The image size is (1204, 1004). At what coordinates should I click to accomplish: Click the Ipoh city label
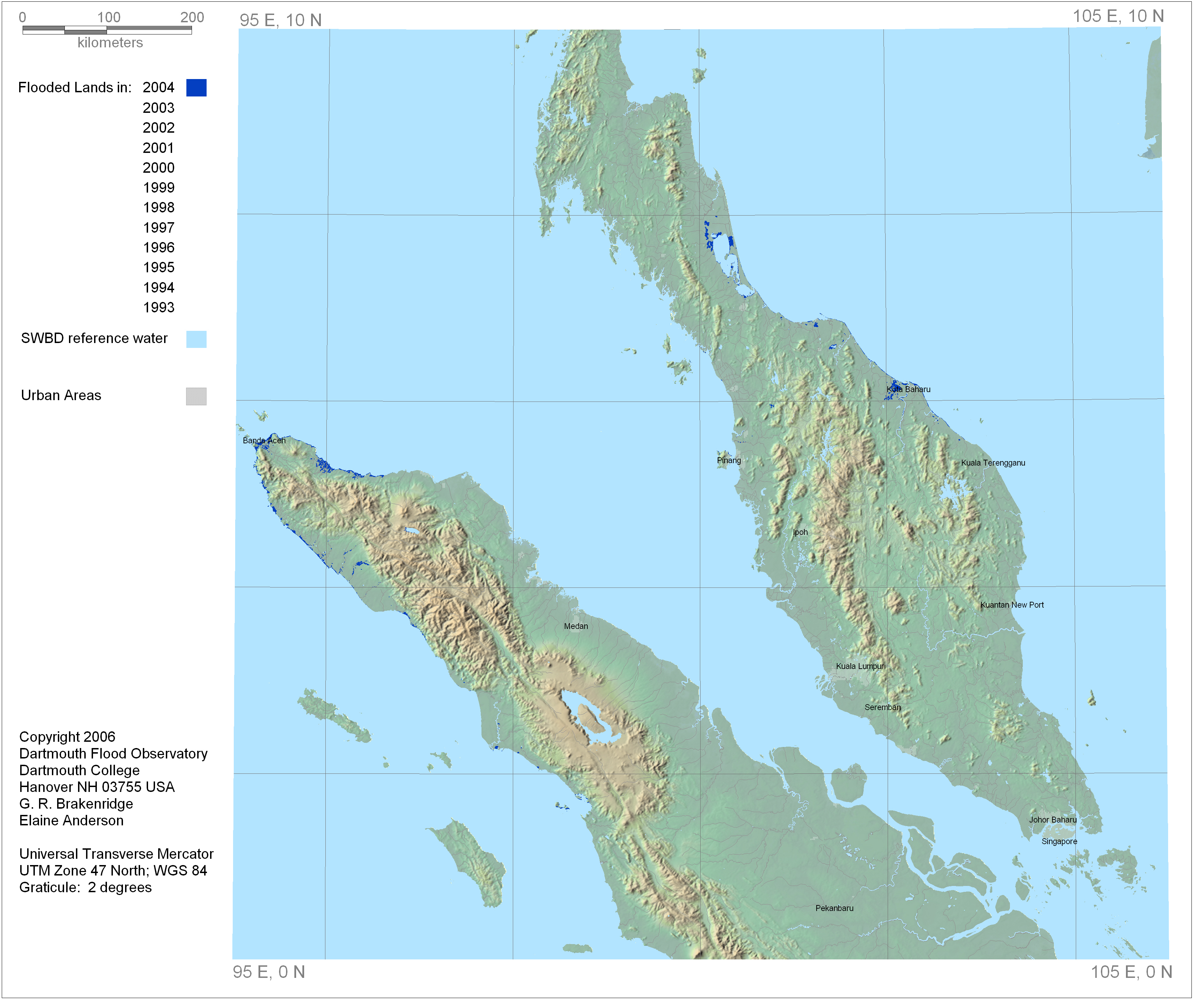click(x=800, y=532)
